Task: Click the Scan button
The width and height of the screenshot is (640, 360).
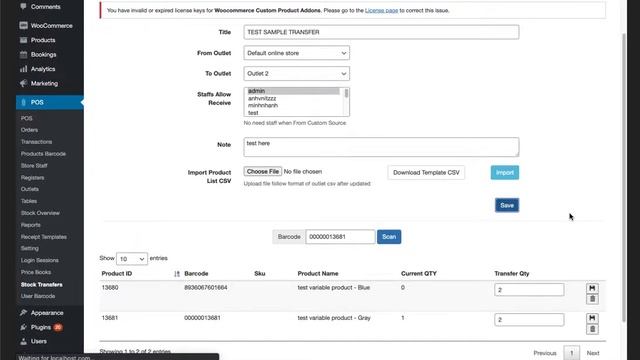Action: [389, 237]
